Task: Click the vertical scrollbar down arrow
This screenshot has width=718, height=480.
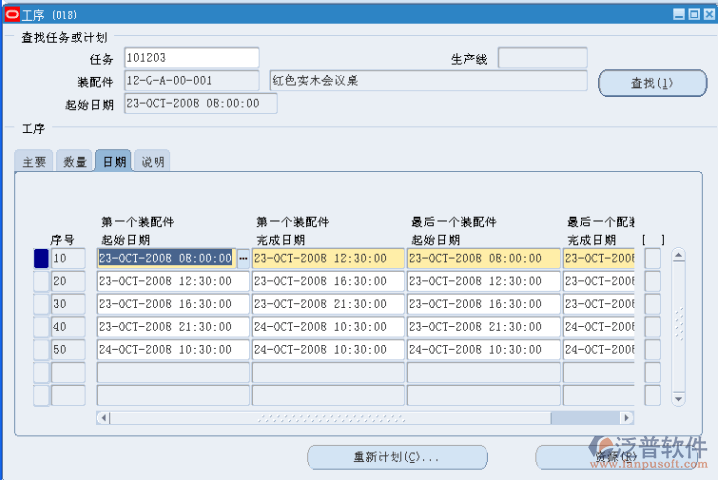Action: pos(678,398)
